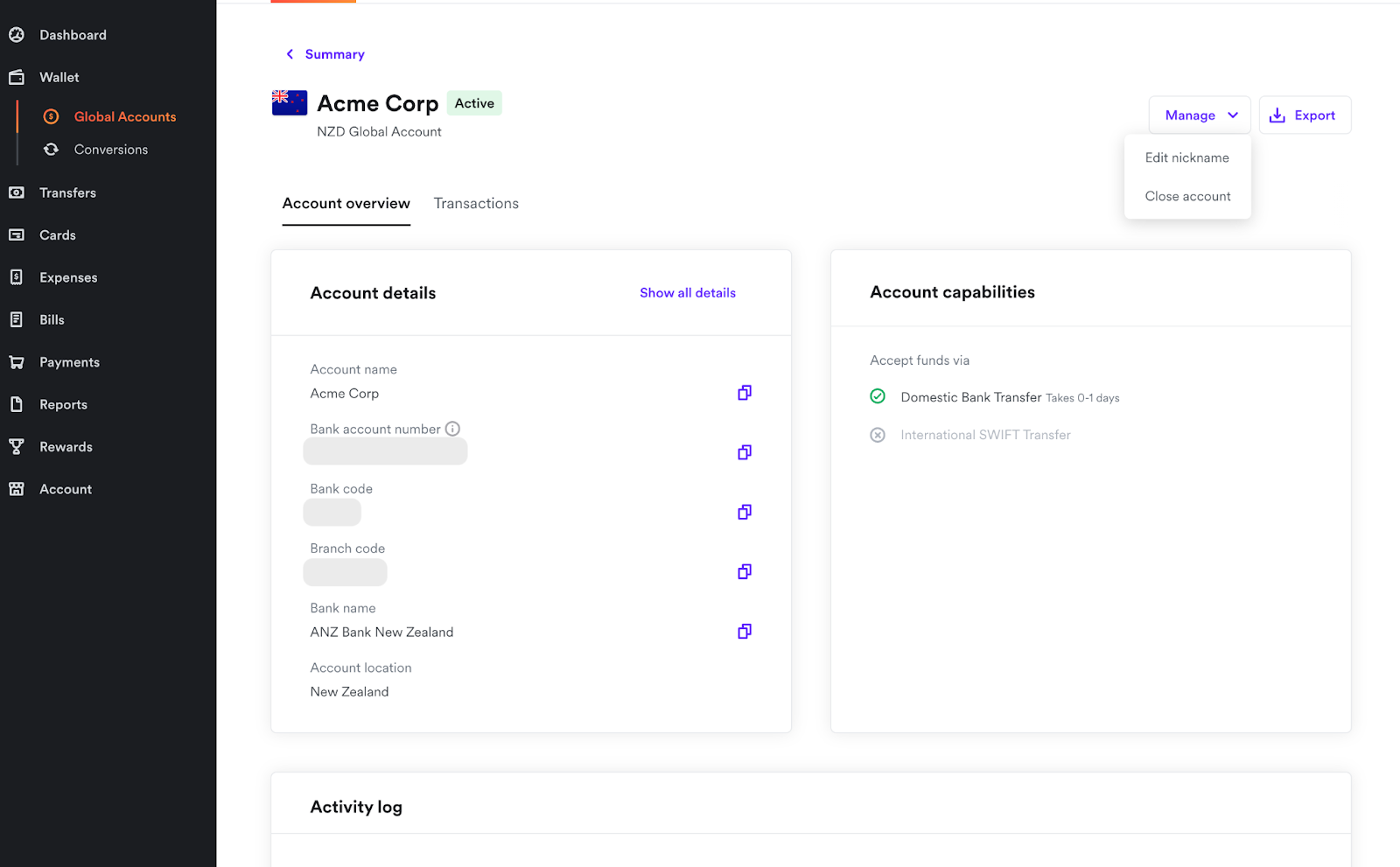Select the Account overview tab
Screen dimensions: 1400x867
tap(346, 204)
